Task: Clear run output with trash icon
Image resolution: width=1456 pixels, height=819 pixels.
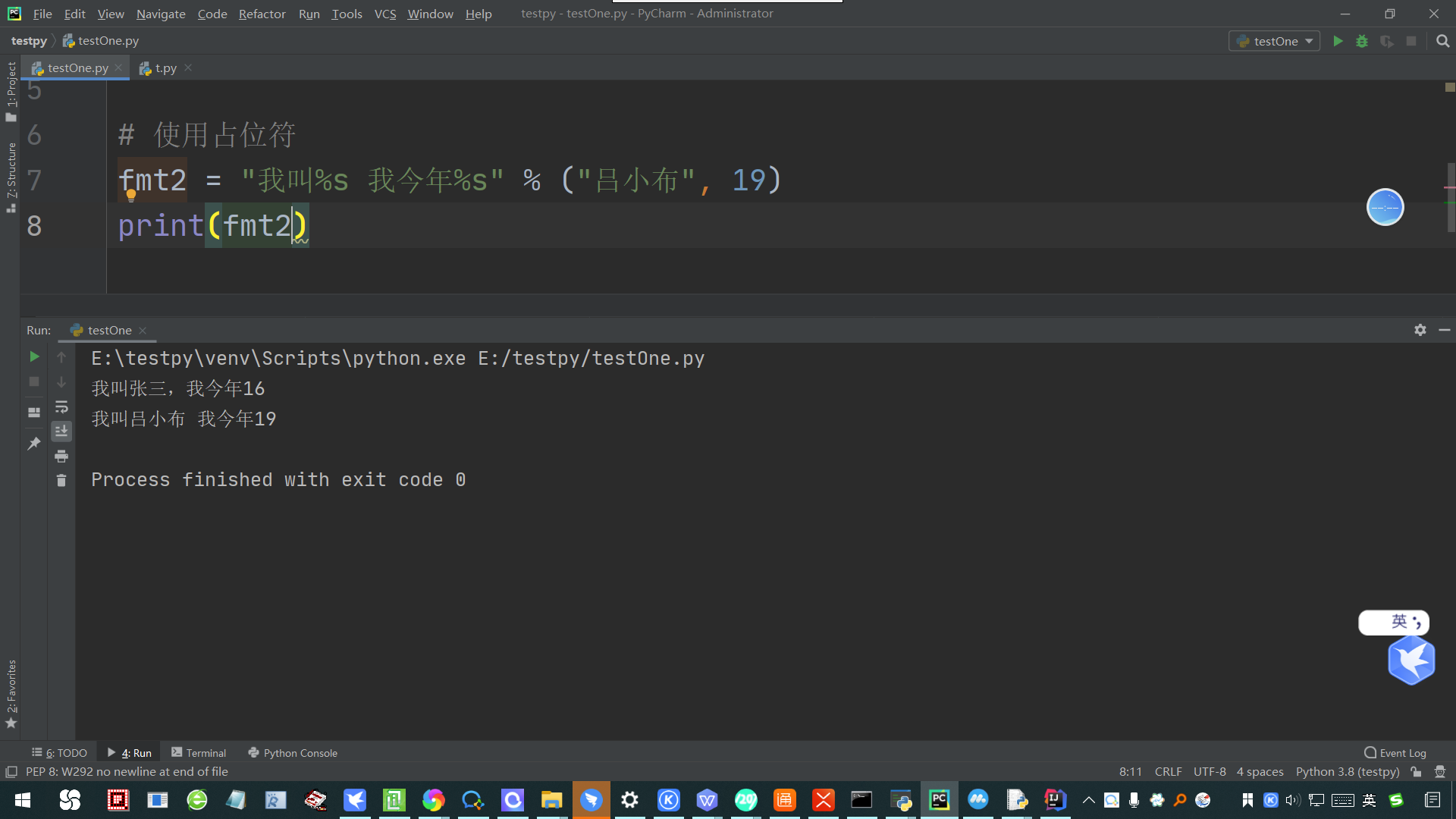Action: (x=61, y=481)
